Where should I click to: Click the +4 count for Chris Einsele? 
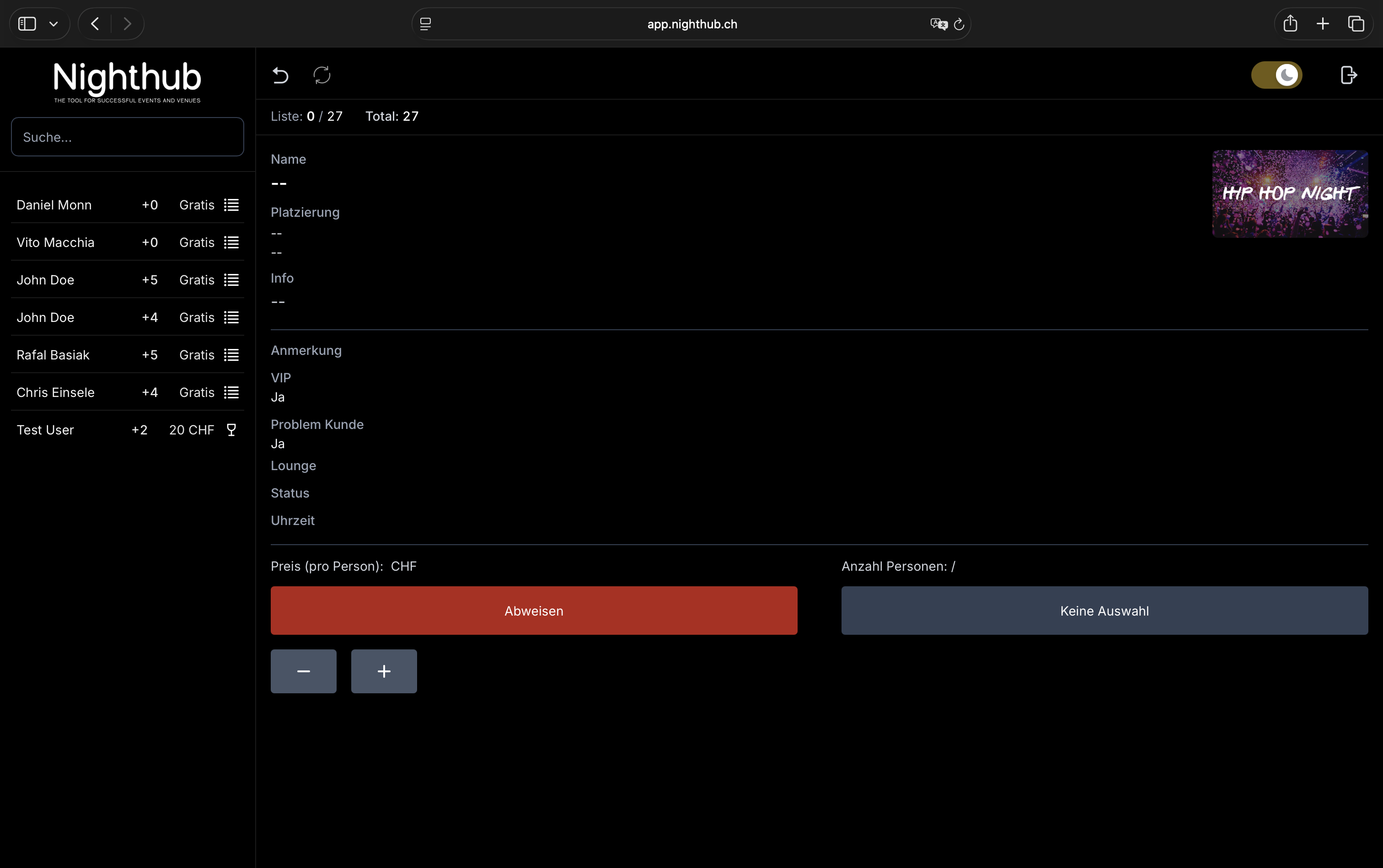pos(150,393)
